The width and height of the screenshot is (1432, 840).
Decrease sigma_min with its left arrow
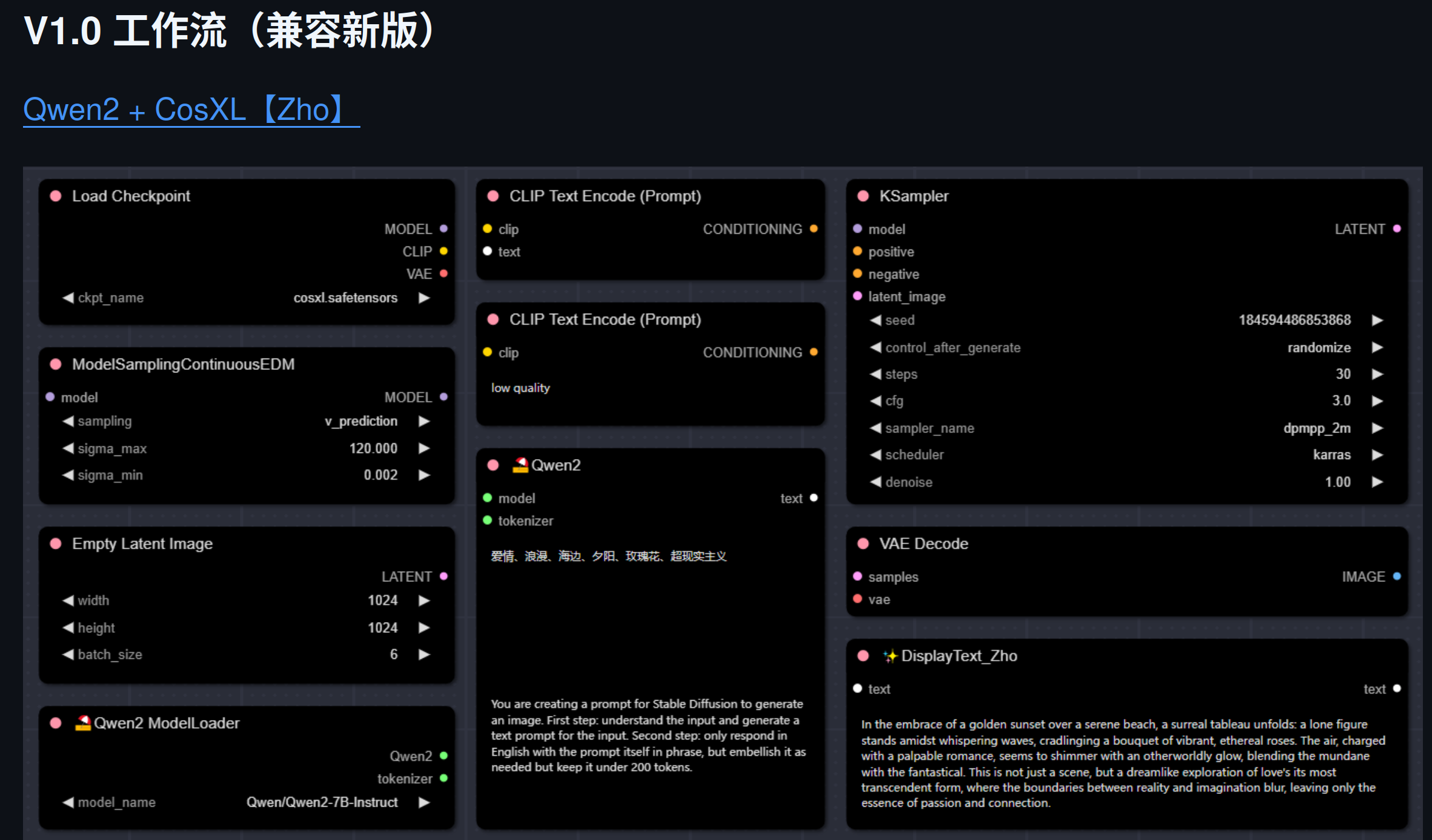click(68, 475)
